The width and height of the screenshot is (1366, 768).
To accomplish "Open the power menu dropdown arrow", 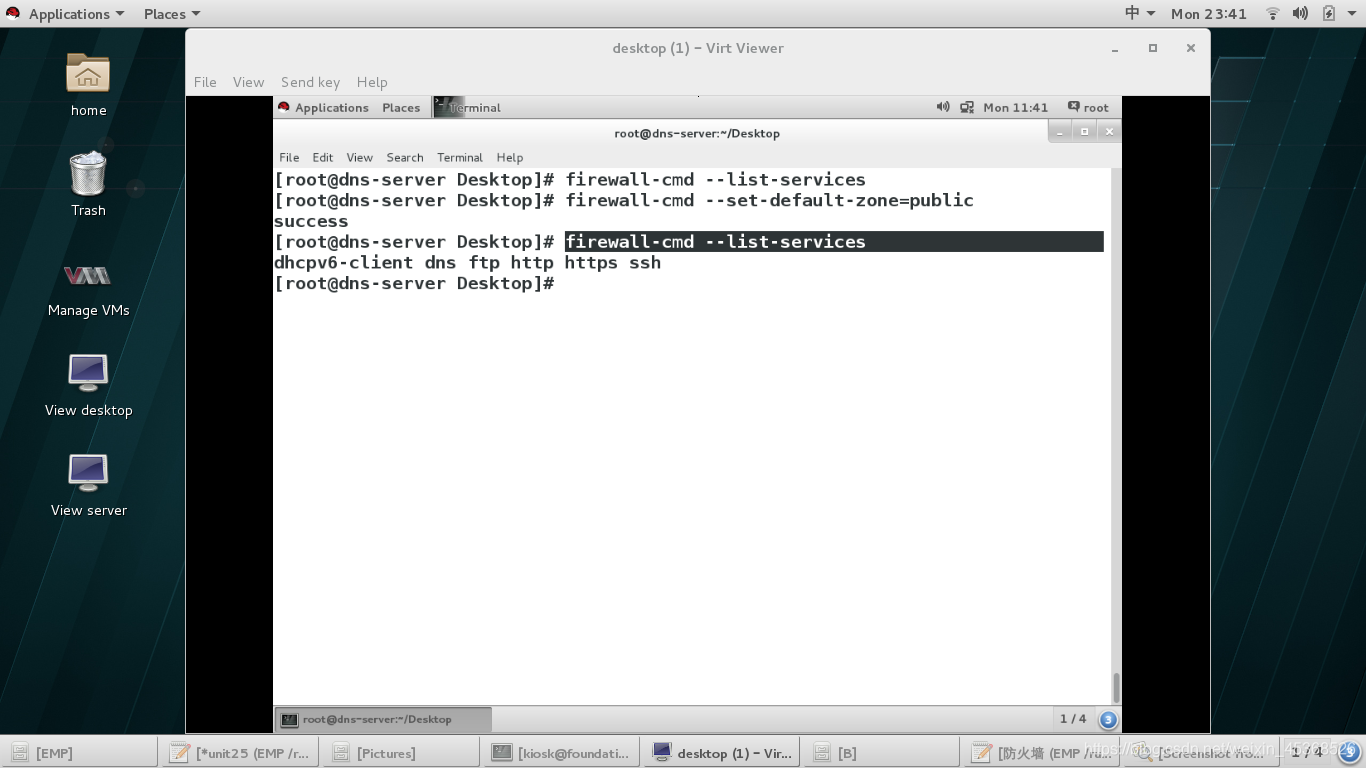I will click(x=1353, y=14).
